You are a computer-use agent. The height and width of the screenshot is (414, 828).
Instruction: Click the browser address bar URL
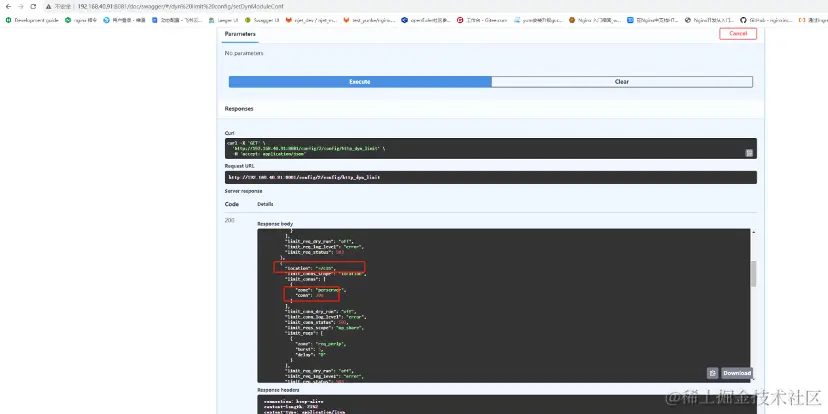click(x=180, y=6)
